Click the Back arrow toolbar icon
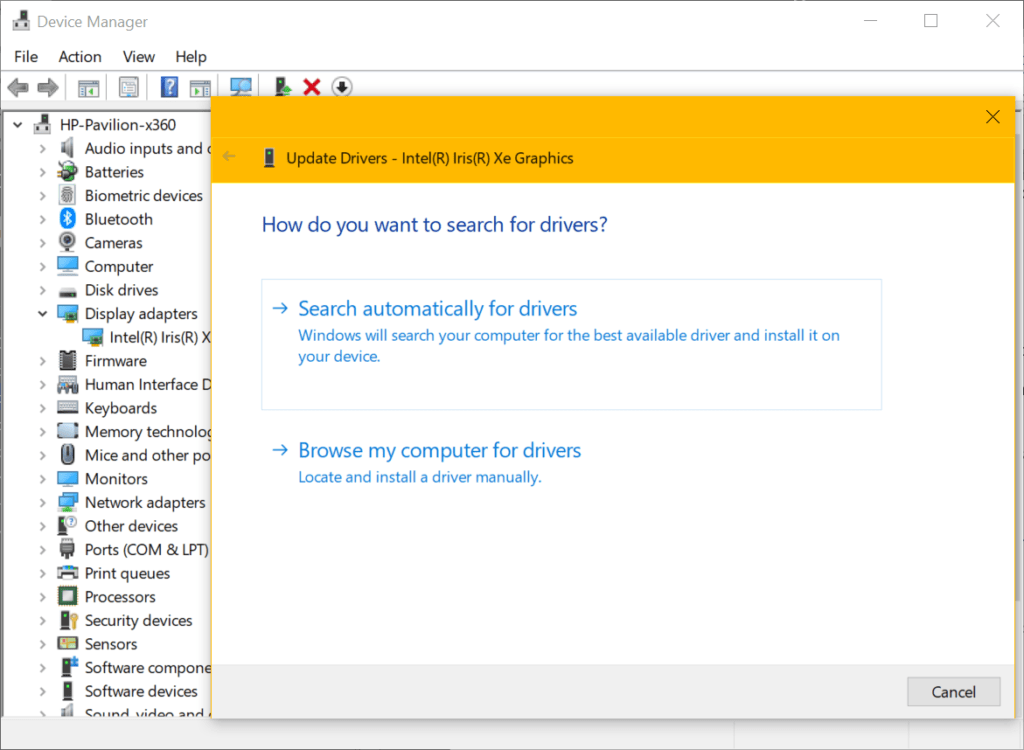Viewport: 1024px width, 750px height. (18, 87)
